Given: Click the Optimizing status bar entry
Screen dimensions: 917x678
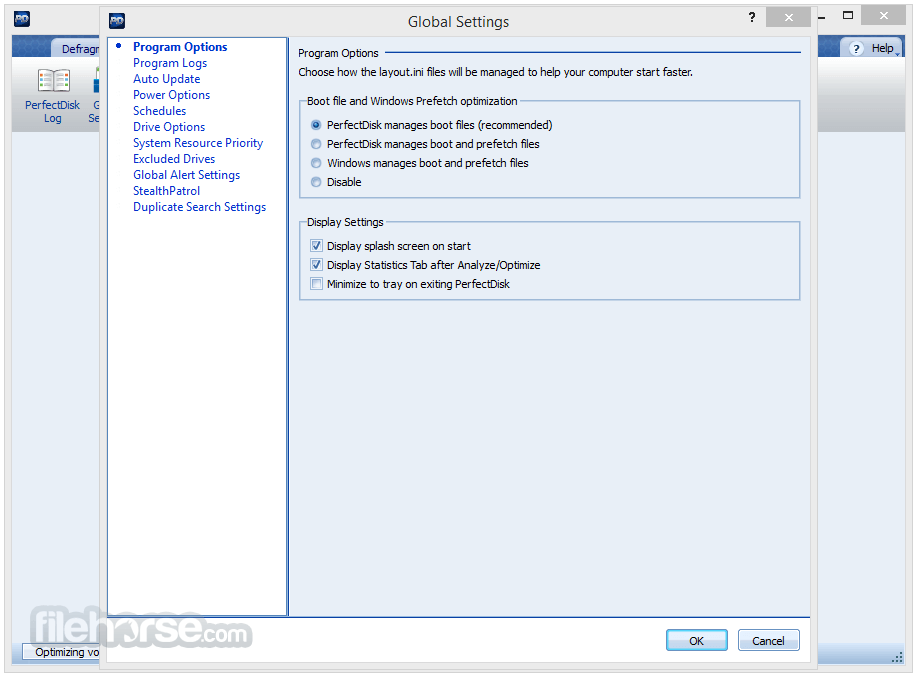Looking at the screenshot, I should tap(62, 652).
